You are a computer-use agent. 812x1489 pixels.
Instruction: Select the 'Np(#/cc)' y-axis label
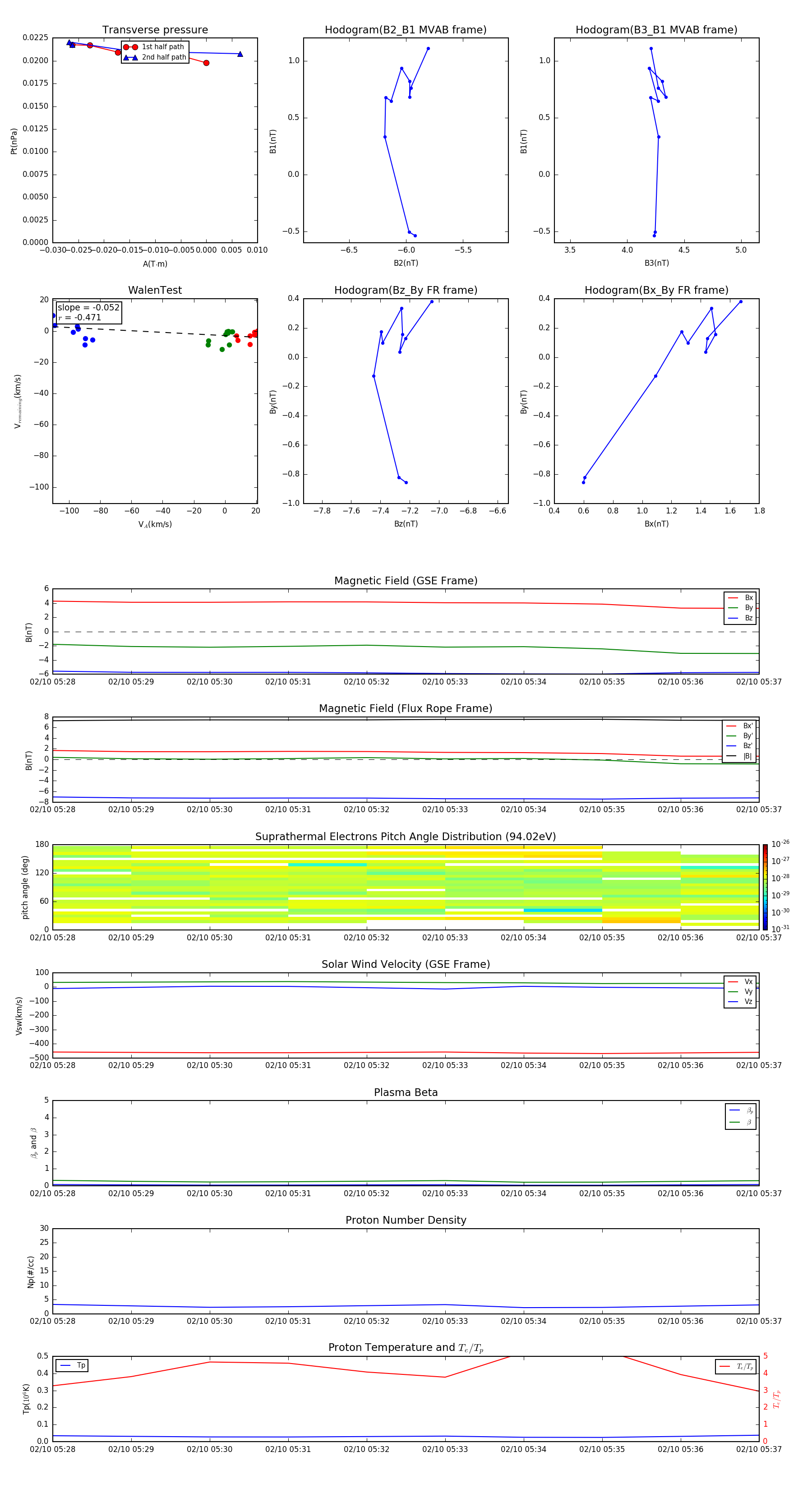(31, 1272)
